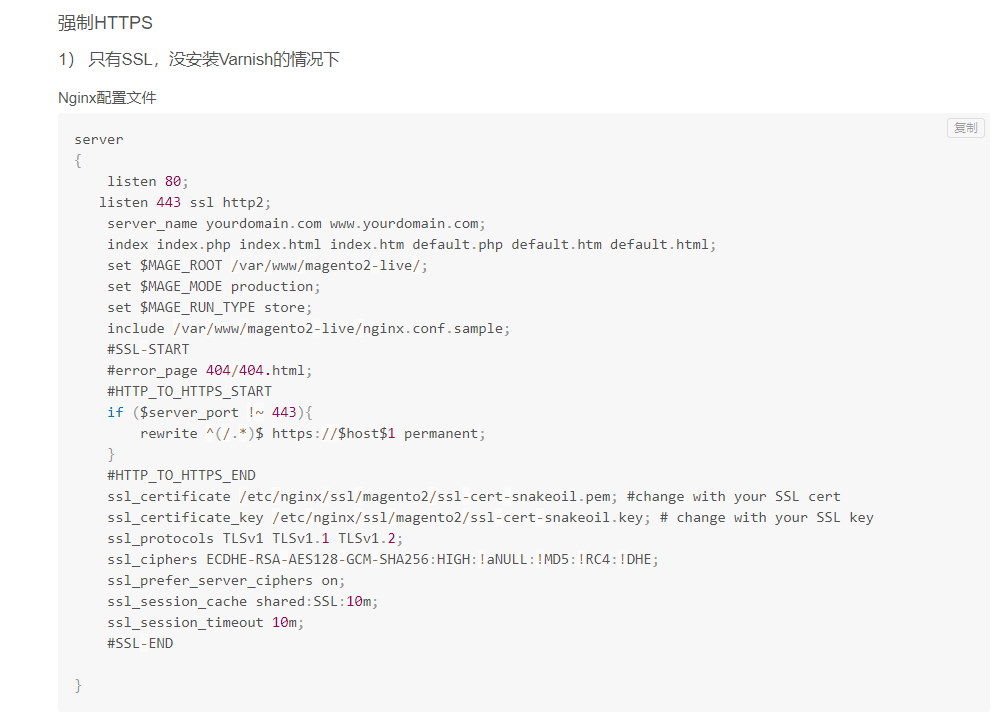Click the 强制HTTPS heading
This screenshot has height=725, width=1004.
point(105,22)
